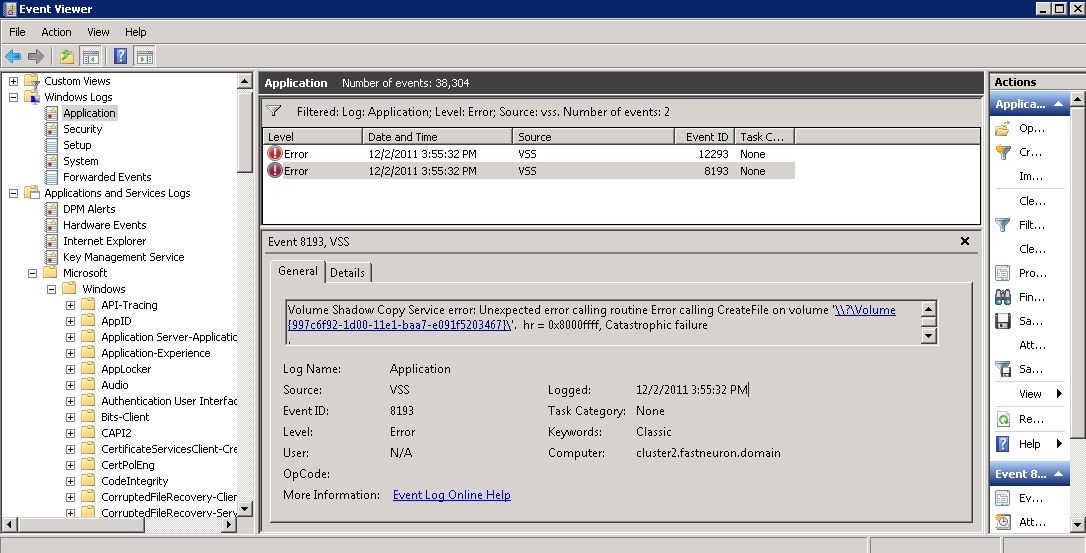Select the DPM Alerts log icon
The image size is (1086, 553).
click(x=51, y=209)
